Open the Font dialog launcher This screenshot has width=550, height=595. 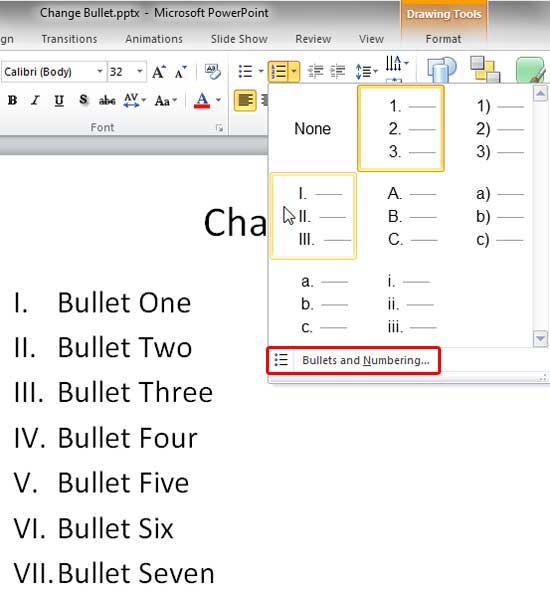click(x=219, y=128)
